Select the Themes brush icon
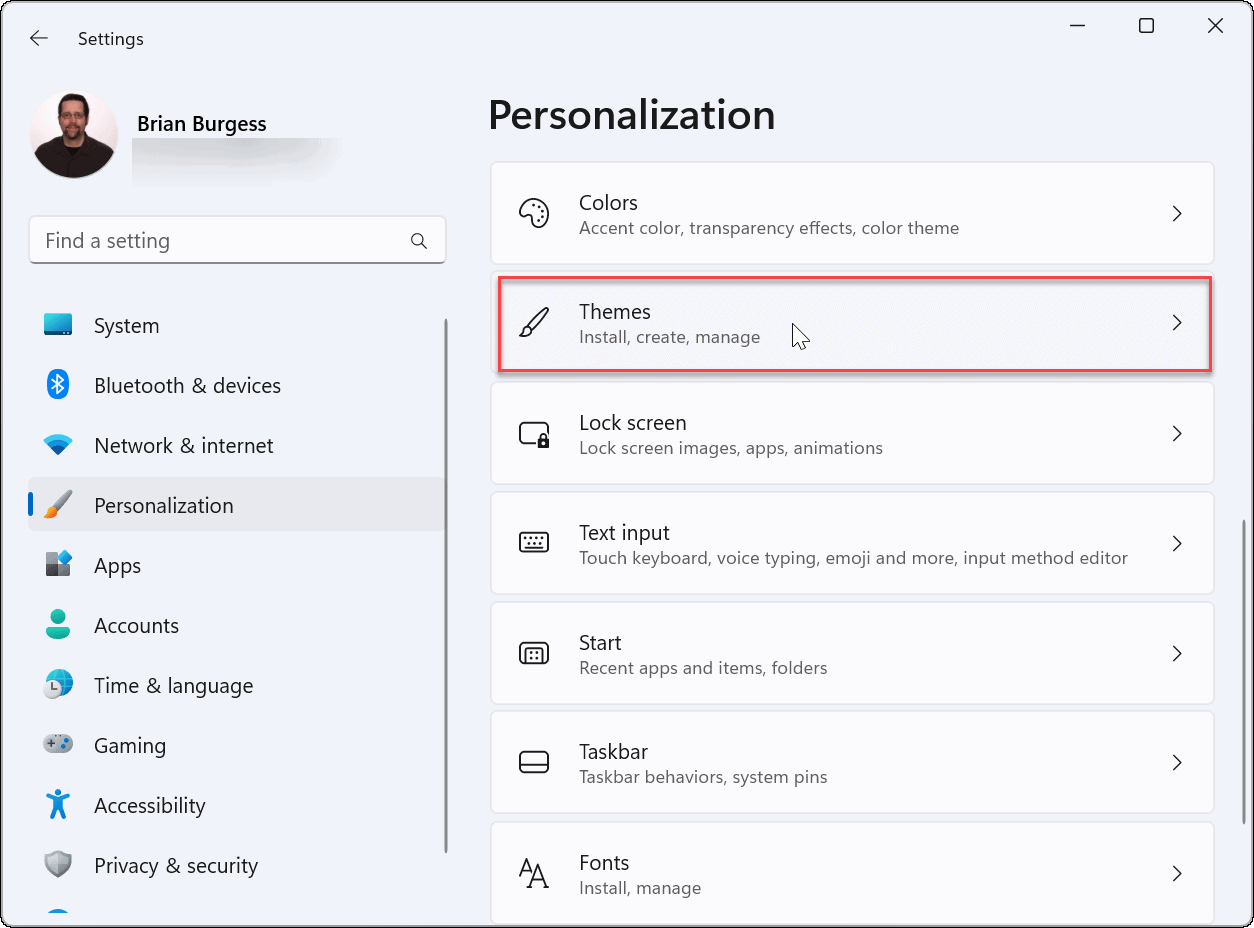The width and height of the screenshot is (1254, 928). (x=534, y=323)
